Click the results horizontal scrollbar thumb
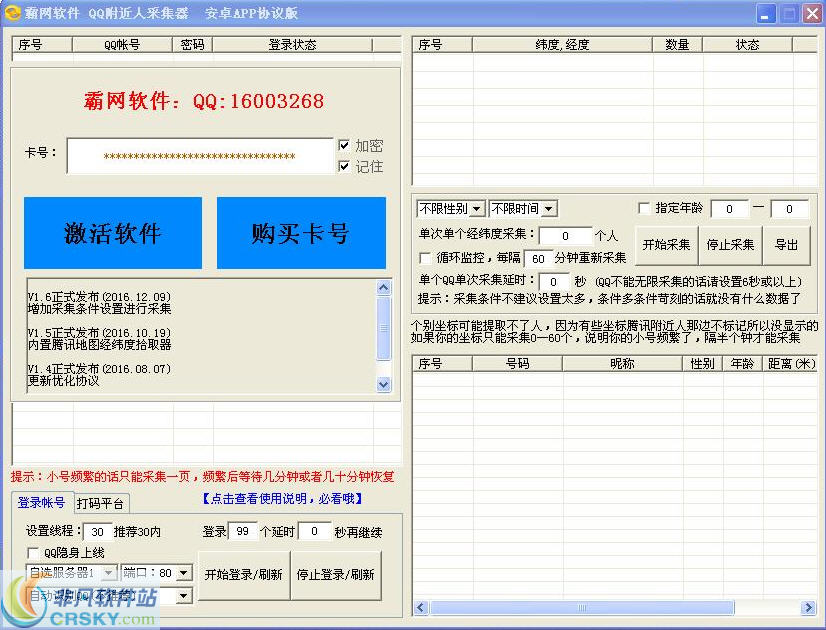Viewport: 826px width, 630px height. (x=582, y=607)
